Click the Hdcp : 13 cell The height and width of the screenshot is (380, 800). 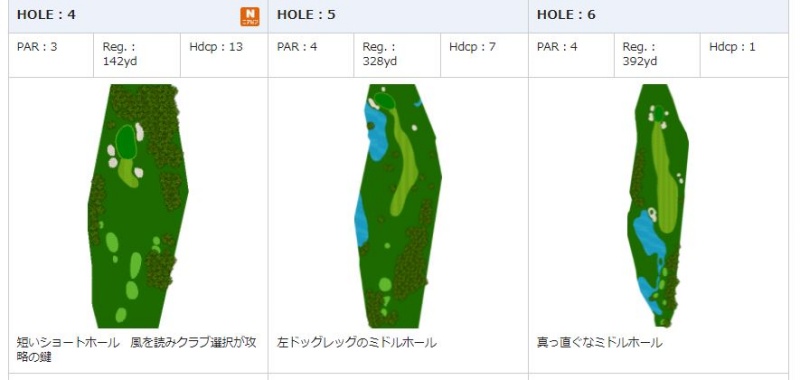coord(224,56)
